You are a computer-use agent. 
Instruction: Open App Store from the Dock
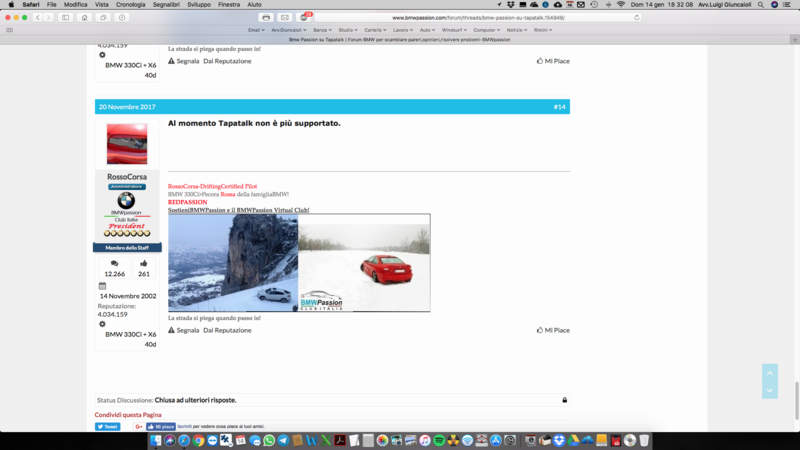point(495,440)
